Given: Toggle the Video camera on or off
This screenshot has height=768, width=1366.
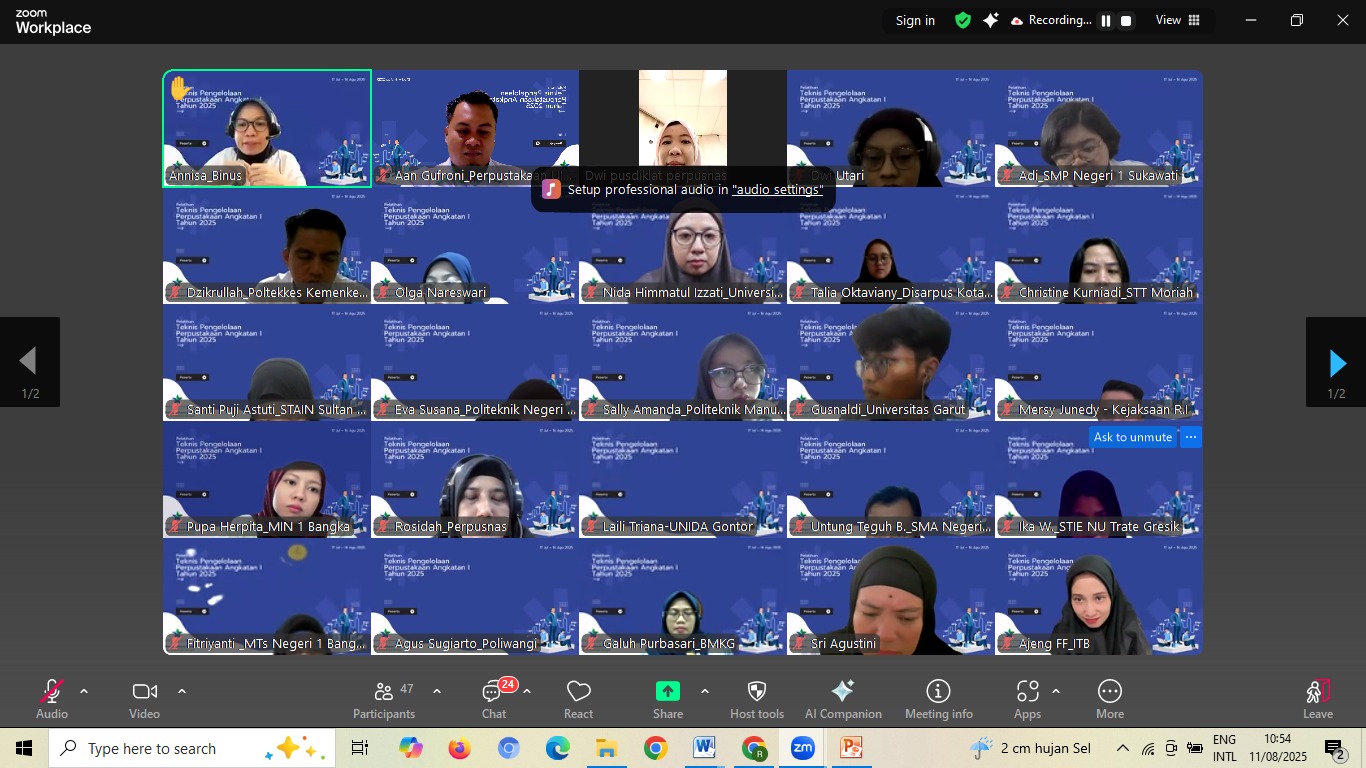Looking at the screenshot, I should tap(144, 699).
